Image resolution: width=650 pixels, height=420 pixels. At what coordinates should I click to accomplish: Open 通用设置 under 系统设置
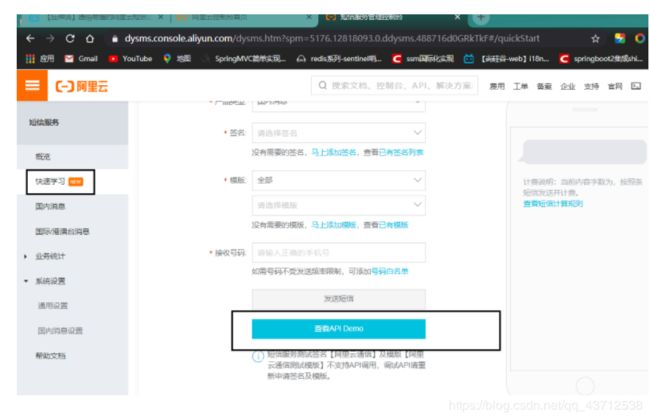coord(53,306)
